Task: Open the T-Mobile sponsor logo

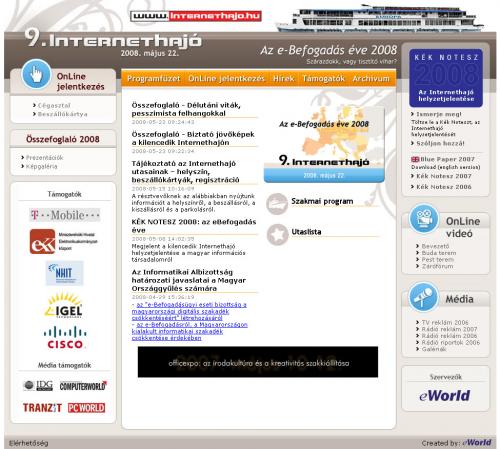Action: (65, 215)
